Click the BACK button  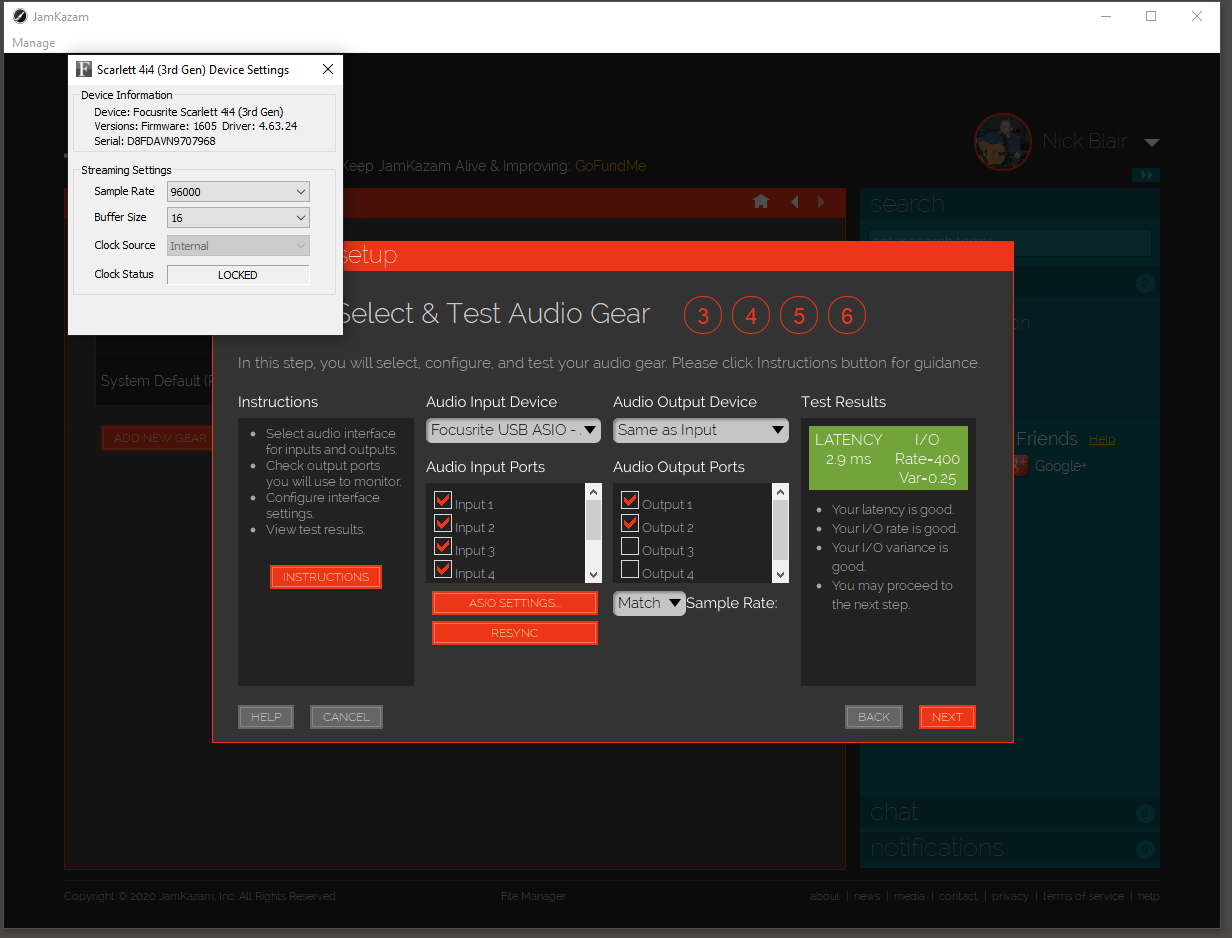(874, 717)
